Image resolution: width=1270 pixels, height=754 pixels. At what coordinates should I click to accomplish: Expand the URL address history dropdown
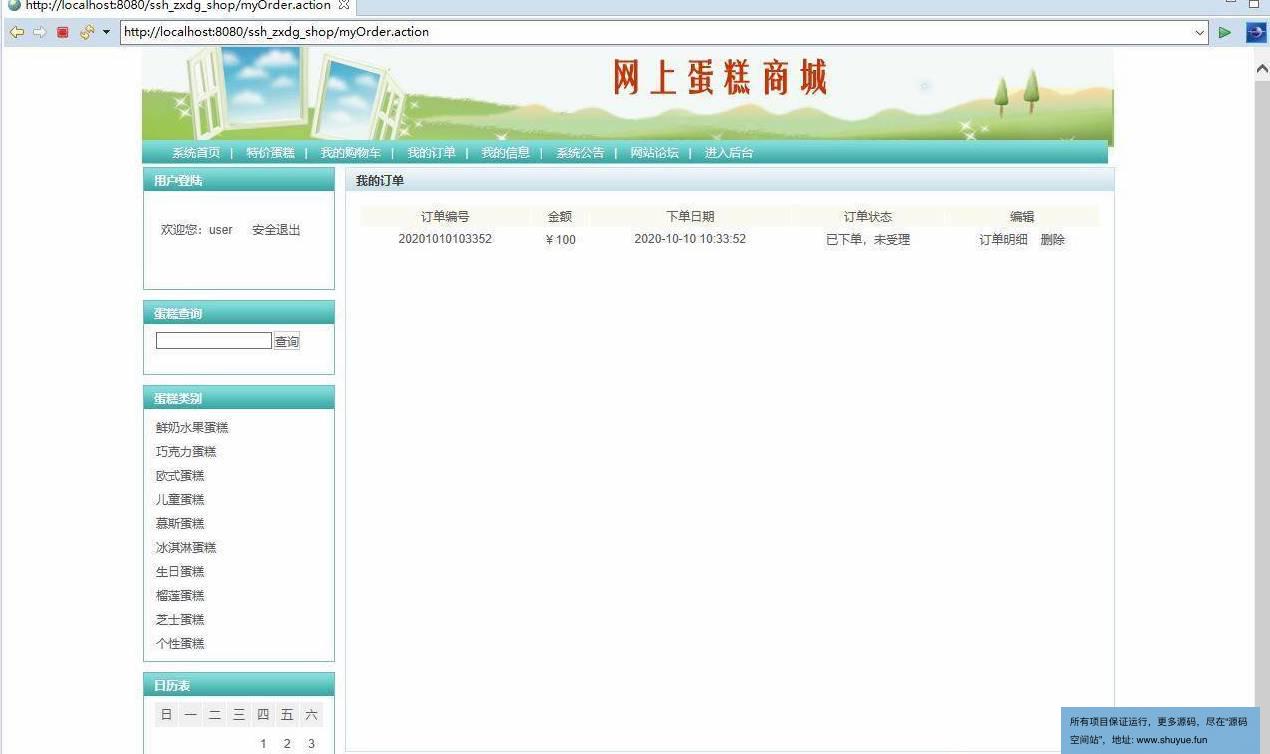coord(1200,32)
